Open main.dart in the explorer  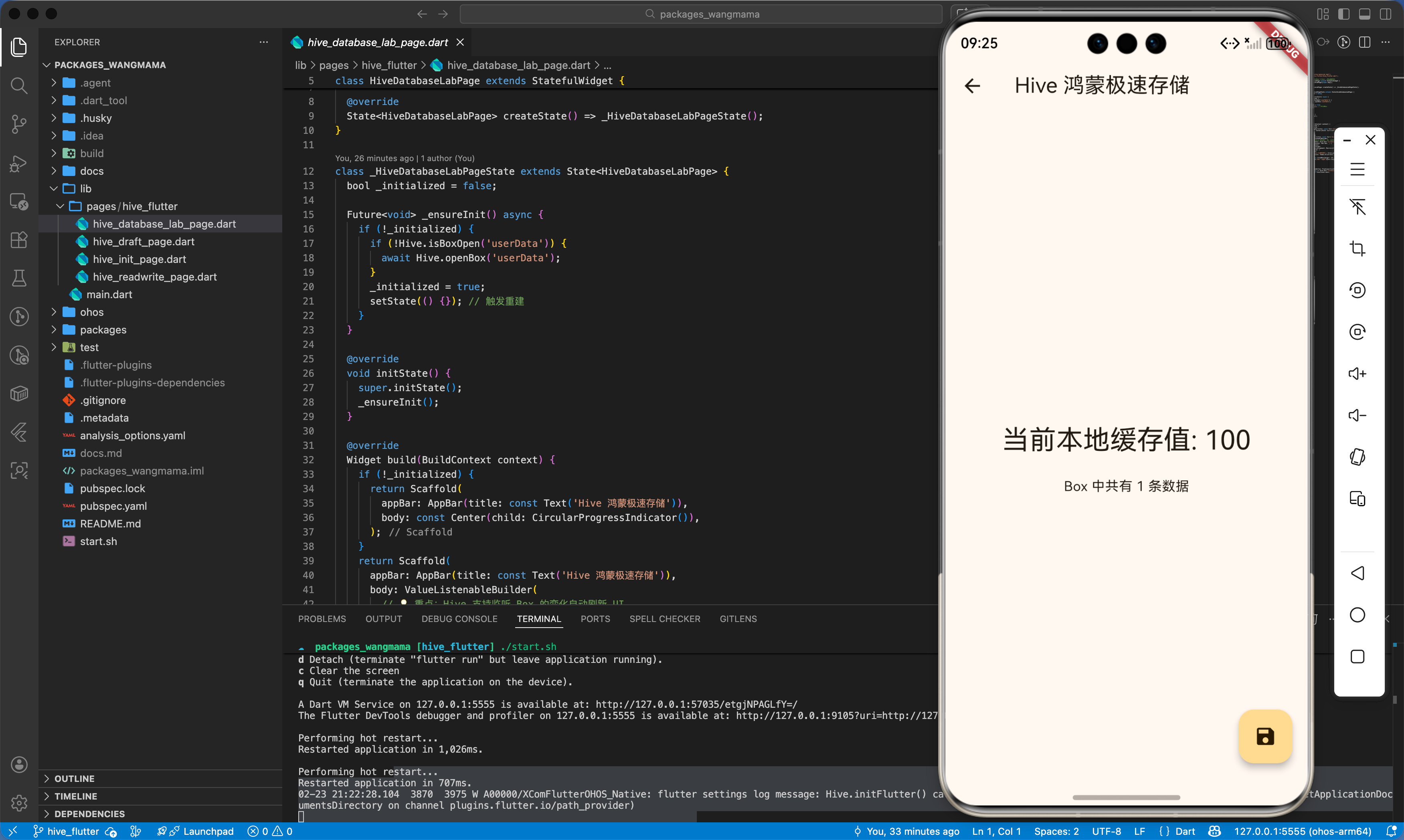click(109, 294)
